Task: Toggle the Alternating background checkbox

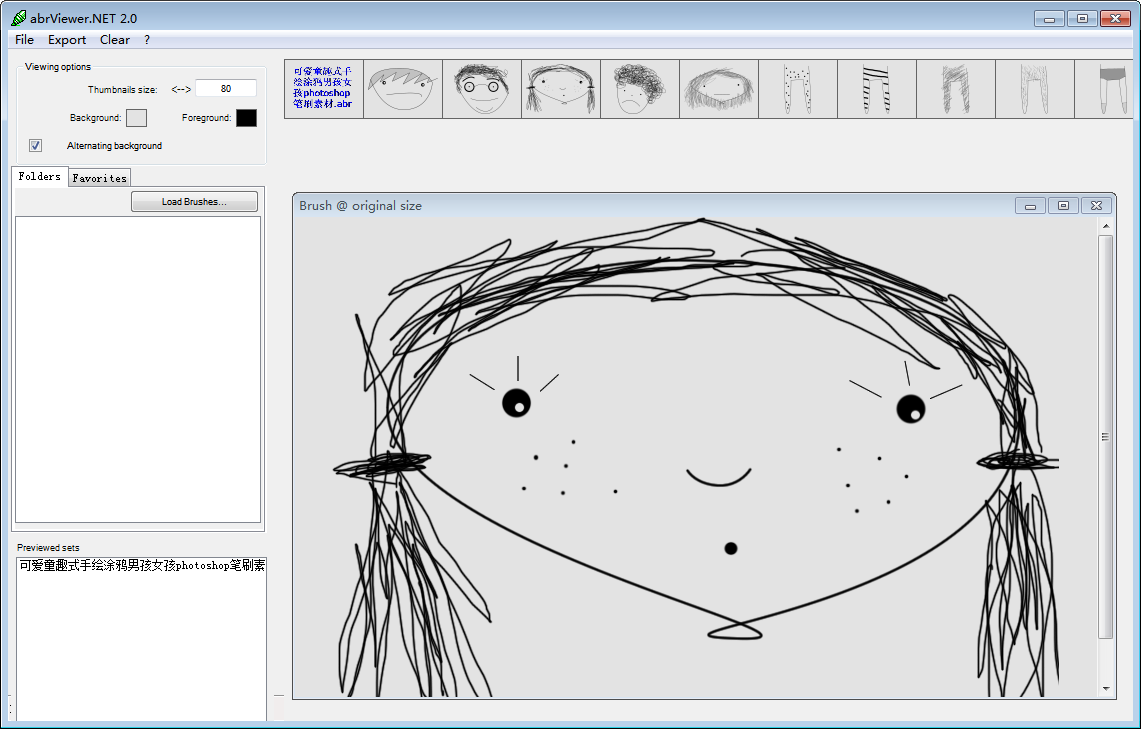Action: 35,146
